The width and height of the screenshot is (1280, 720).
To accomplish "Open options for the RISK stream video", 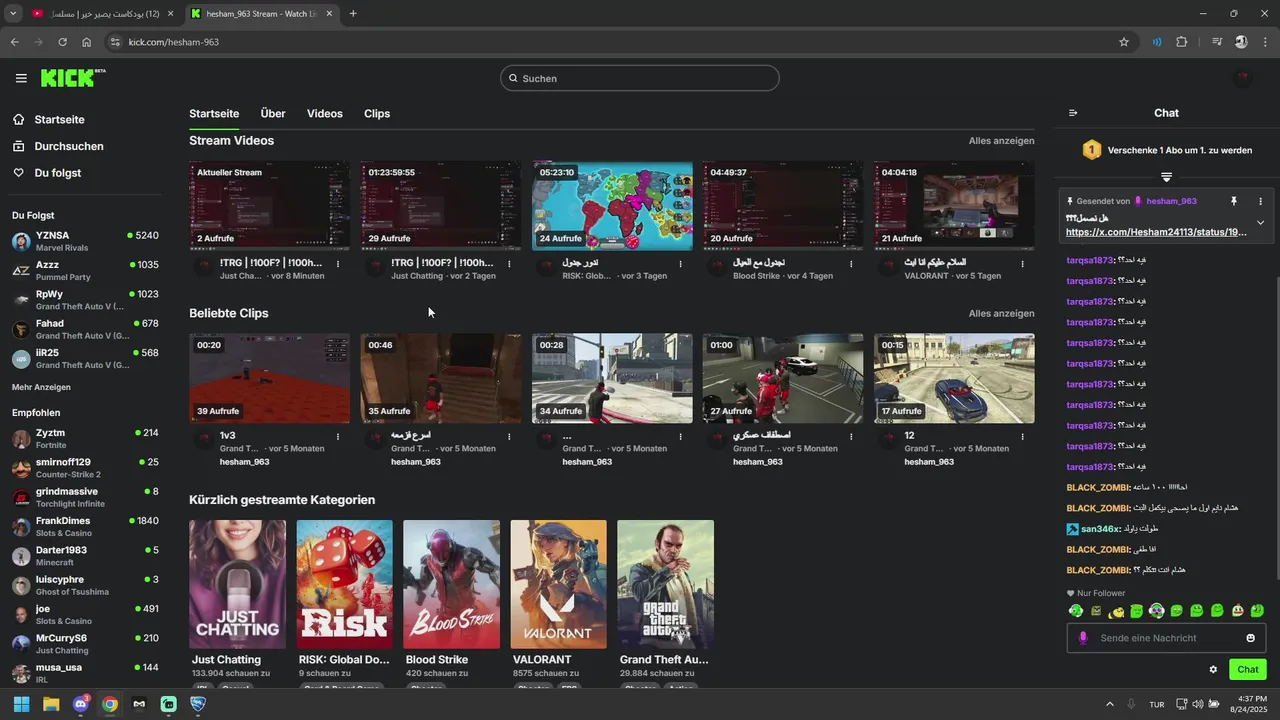I will click(x=680, y=264).
